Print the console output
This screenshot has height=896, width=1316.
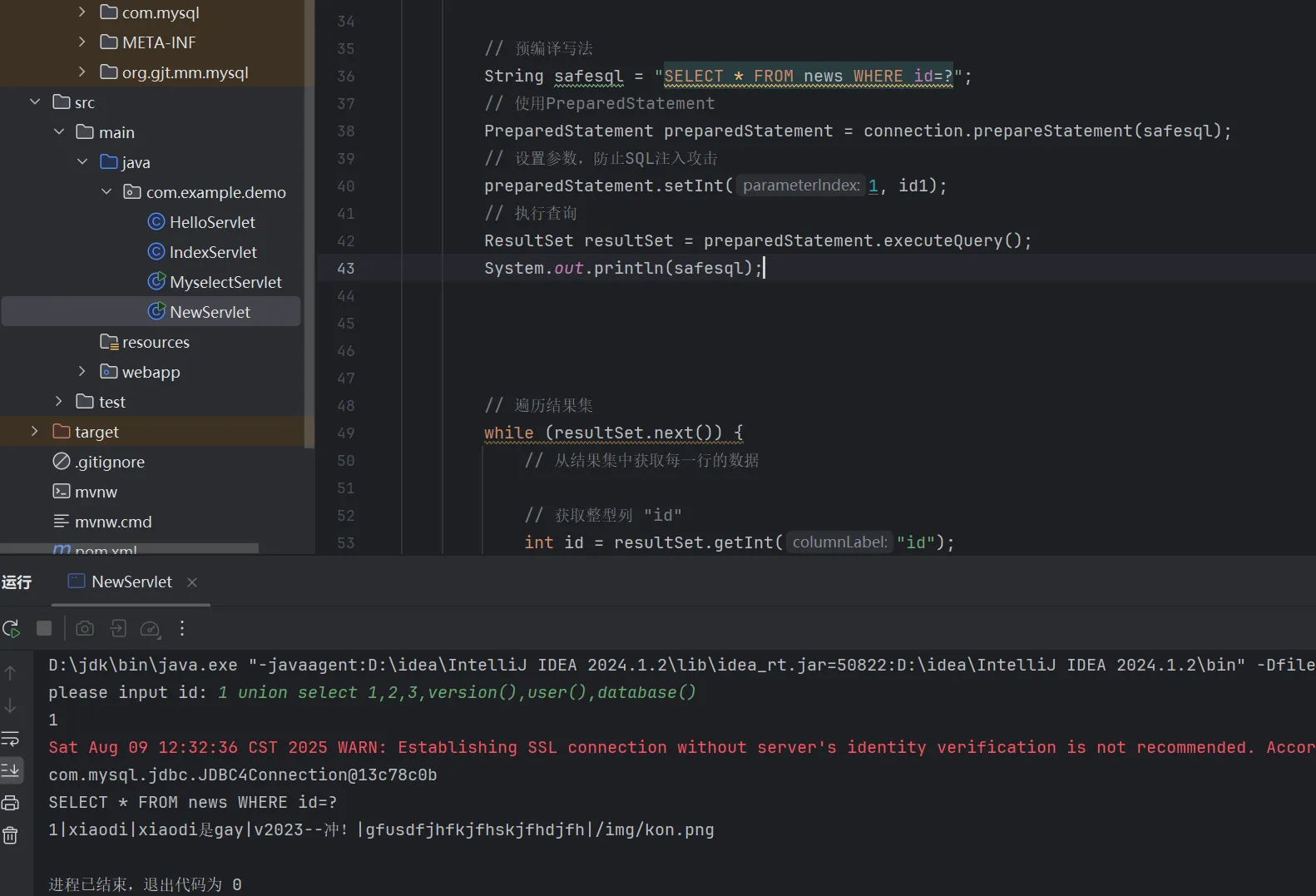[x=10, y=803]
